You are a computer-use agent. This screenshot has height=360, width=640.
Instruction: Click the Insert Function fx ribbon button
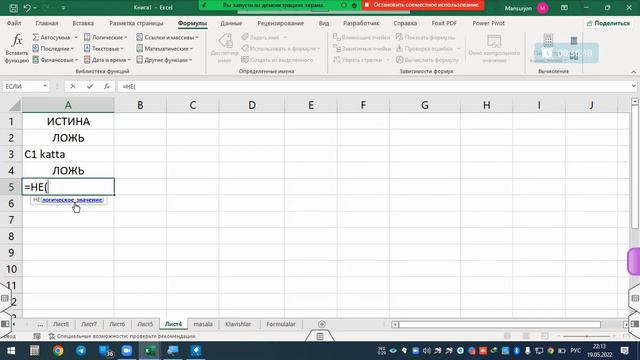(x=16, y=48)
